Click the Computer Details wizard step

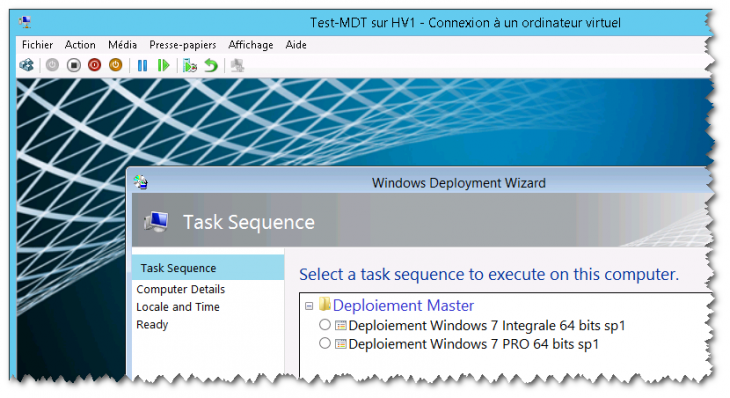click(x=181, y=289)
